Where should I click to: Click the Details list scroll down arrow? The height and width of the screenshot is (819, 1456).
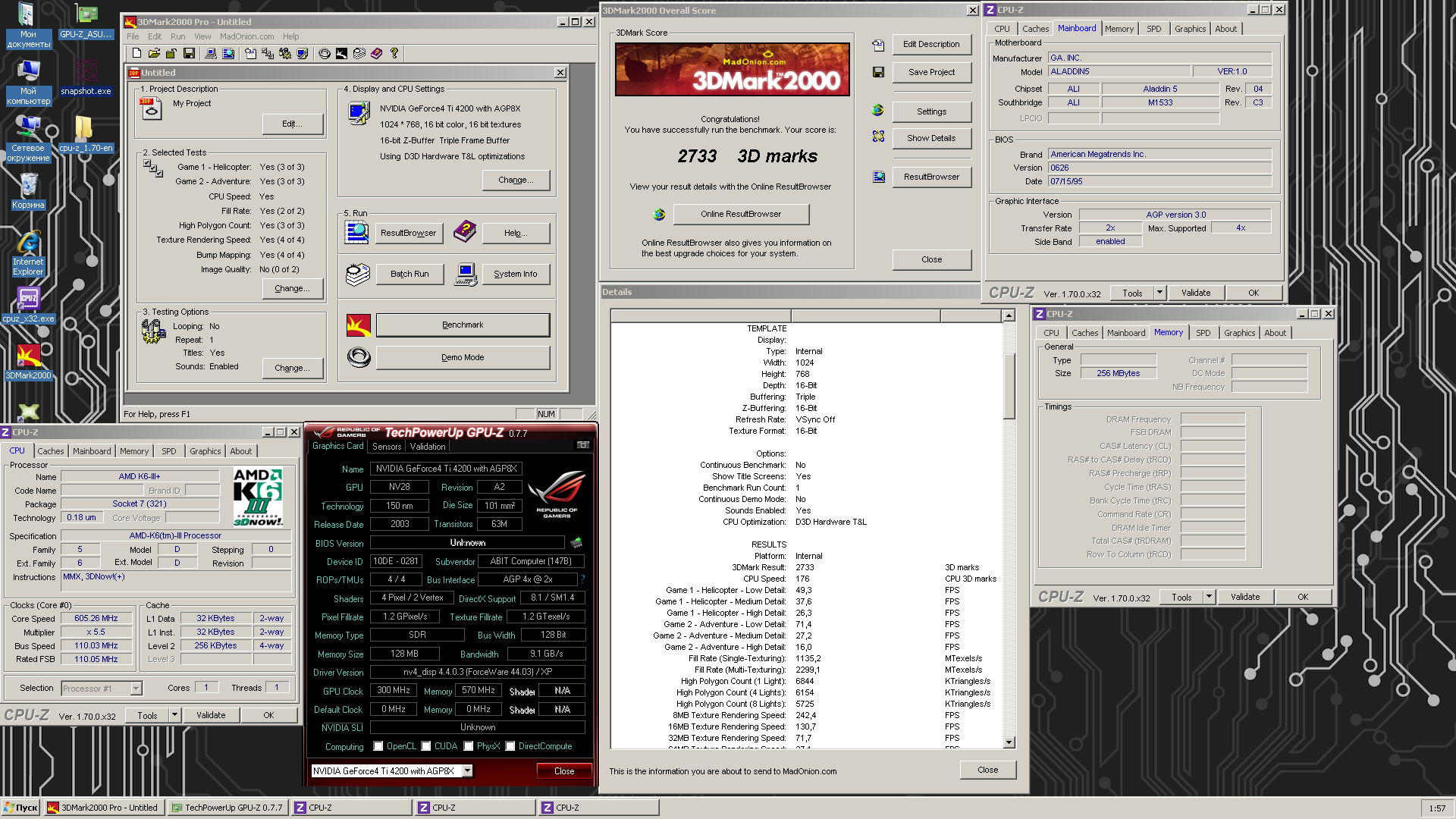click(1009, 742)
